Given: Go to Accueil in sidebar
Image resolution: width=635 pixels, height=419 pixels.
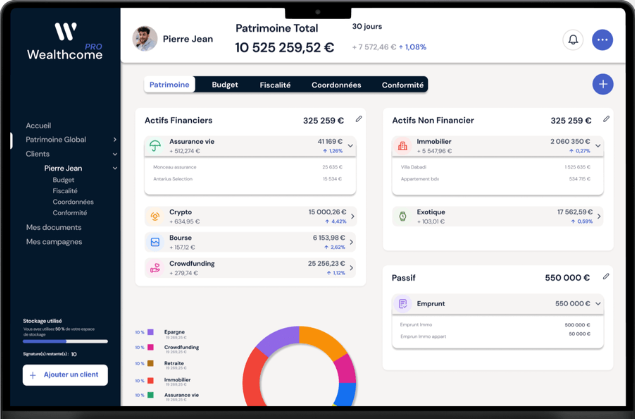Looking at the screenshot, I should (38, 125).
